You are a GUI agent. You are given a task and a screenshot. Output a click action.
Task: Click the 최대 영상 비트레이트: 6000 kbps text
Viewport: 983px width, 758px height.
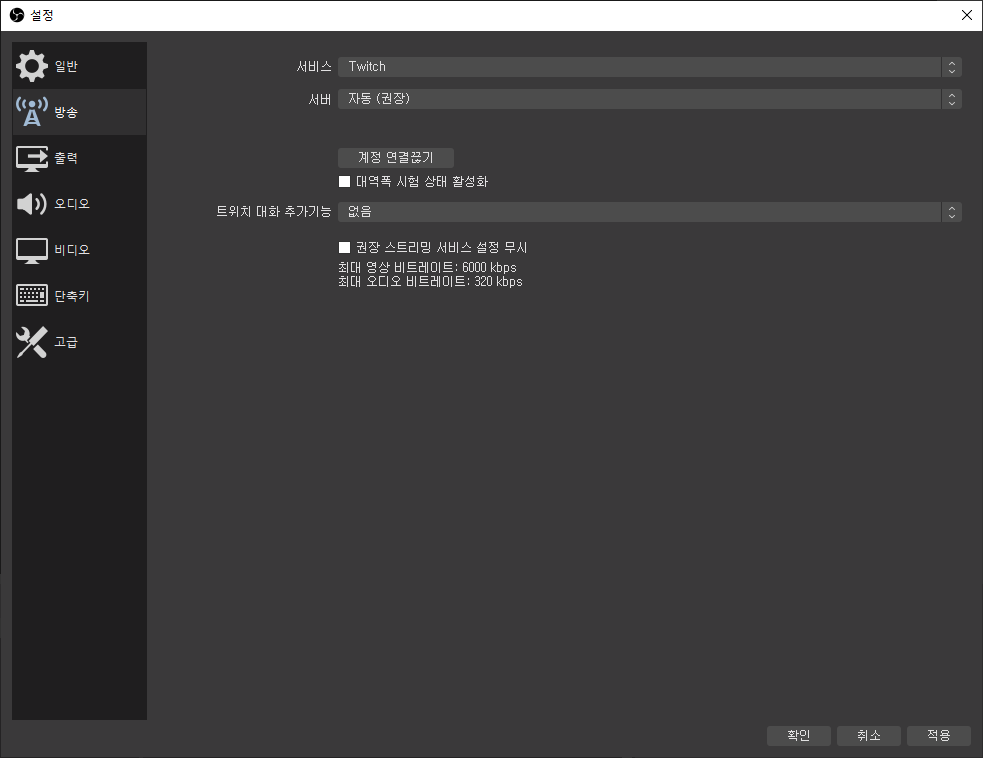pos(427,268)
